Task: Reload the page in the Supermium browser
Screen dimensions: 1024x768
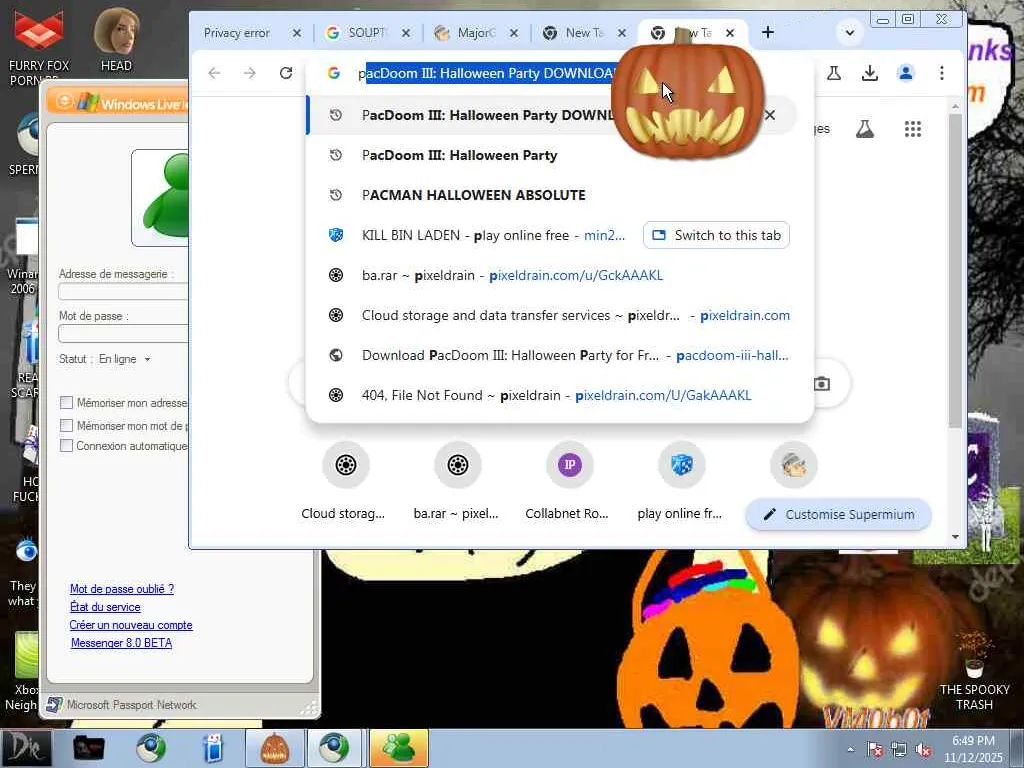Action: point(285,73)
